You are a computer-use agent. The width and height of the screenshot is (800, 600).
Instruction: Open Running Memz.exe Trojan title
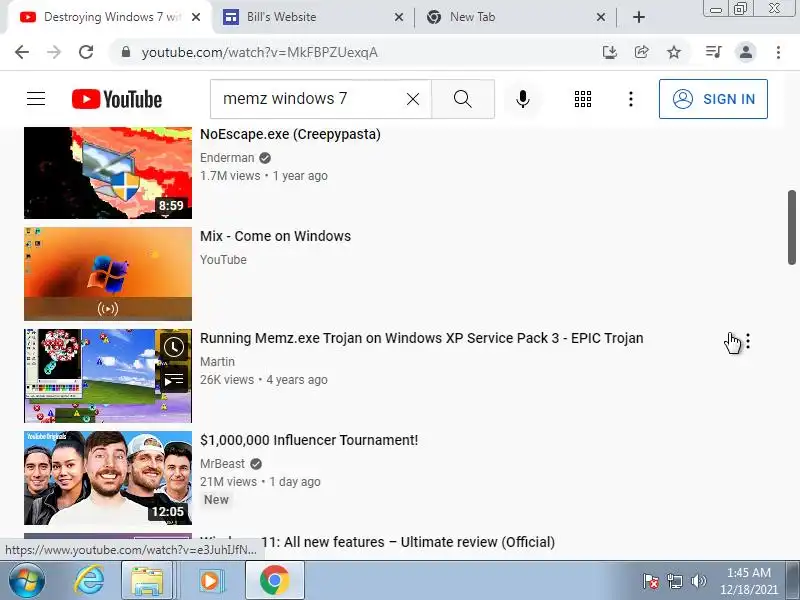[x=421, y=338]
